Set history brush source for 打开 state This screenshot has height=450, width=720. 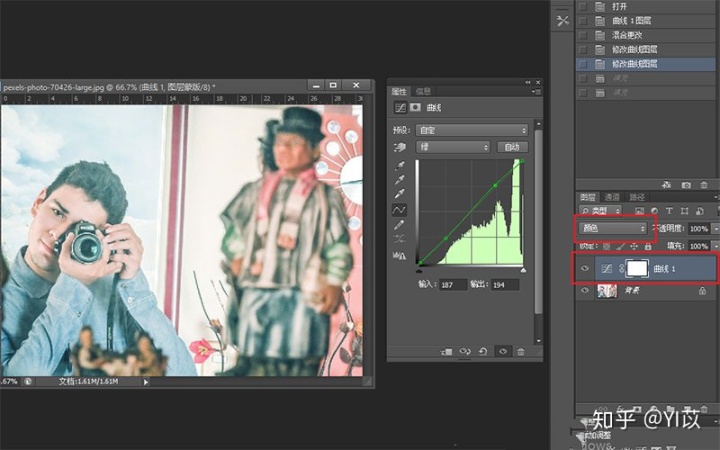[x=583, y=6]
